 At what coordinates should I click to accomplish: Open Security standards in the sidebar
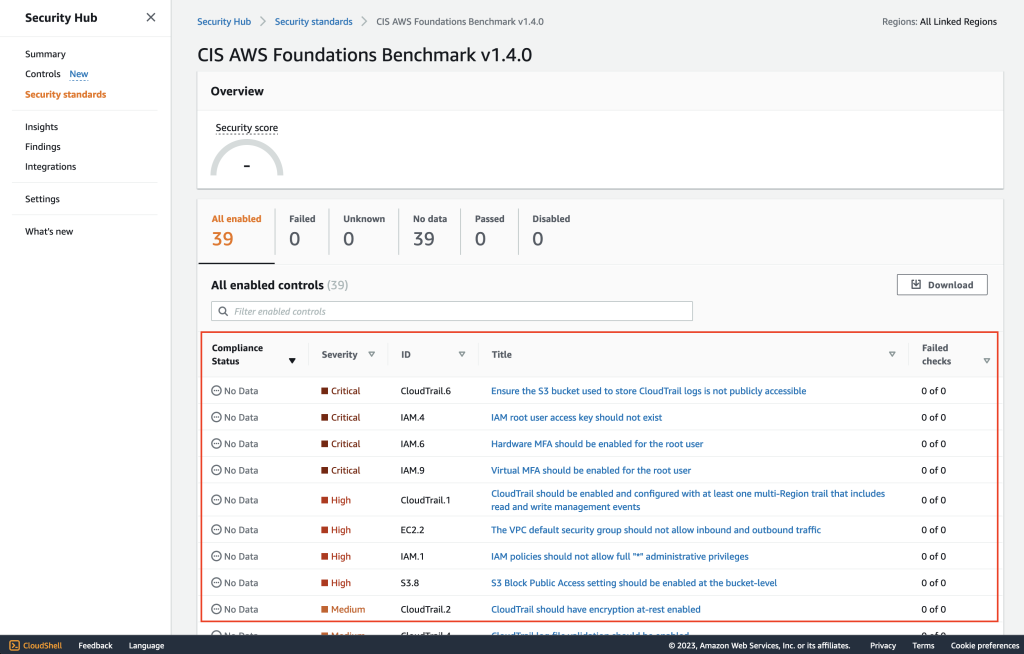[65, 94]
